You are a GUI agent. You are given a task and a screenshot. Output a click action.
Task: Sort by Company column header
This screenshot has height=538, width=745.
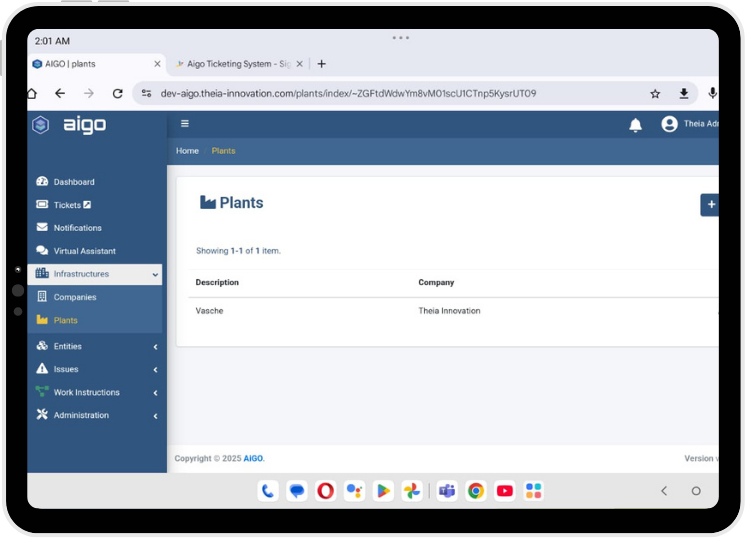tap(436, 282)
